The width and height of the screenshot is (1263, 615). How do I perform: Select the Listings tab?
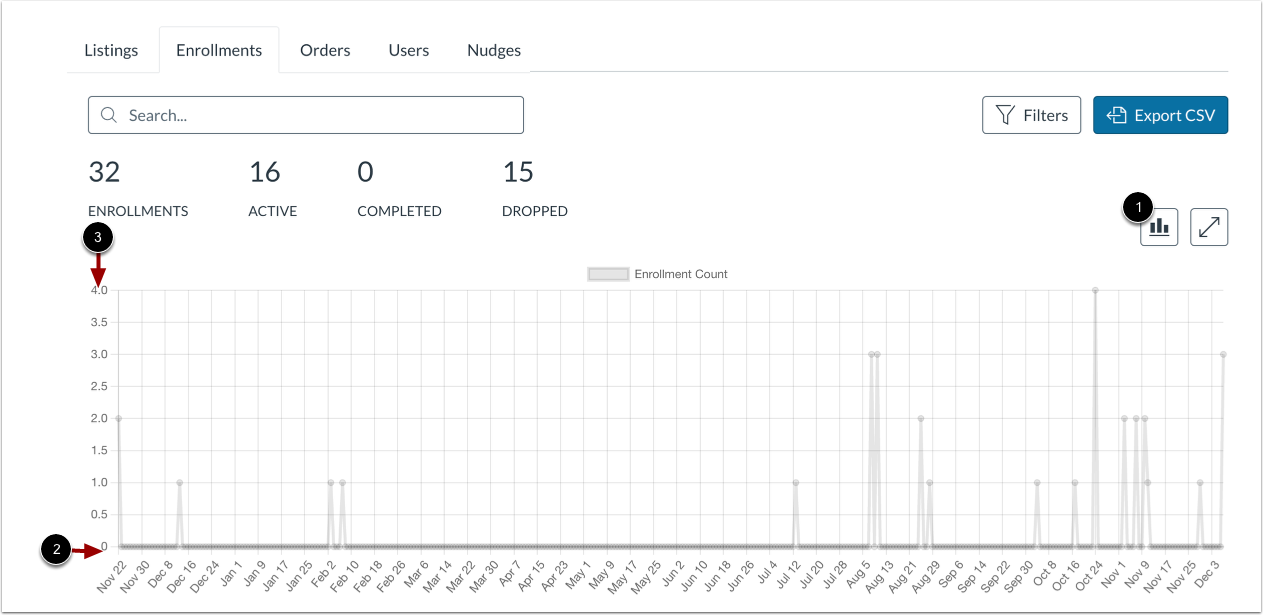(x=111, y=49)
